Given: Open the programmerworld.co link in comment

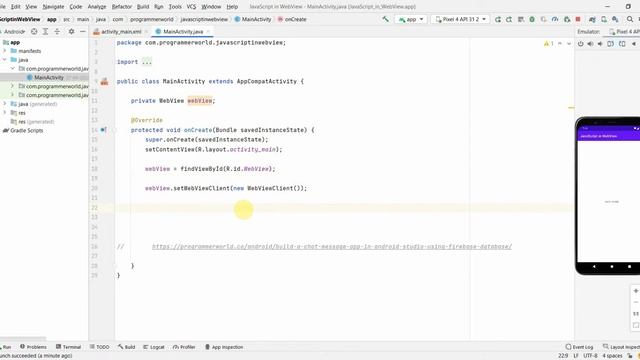Looking at the screenshot, I should (332, 247).
